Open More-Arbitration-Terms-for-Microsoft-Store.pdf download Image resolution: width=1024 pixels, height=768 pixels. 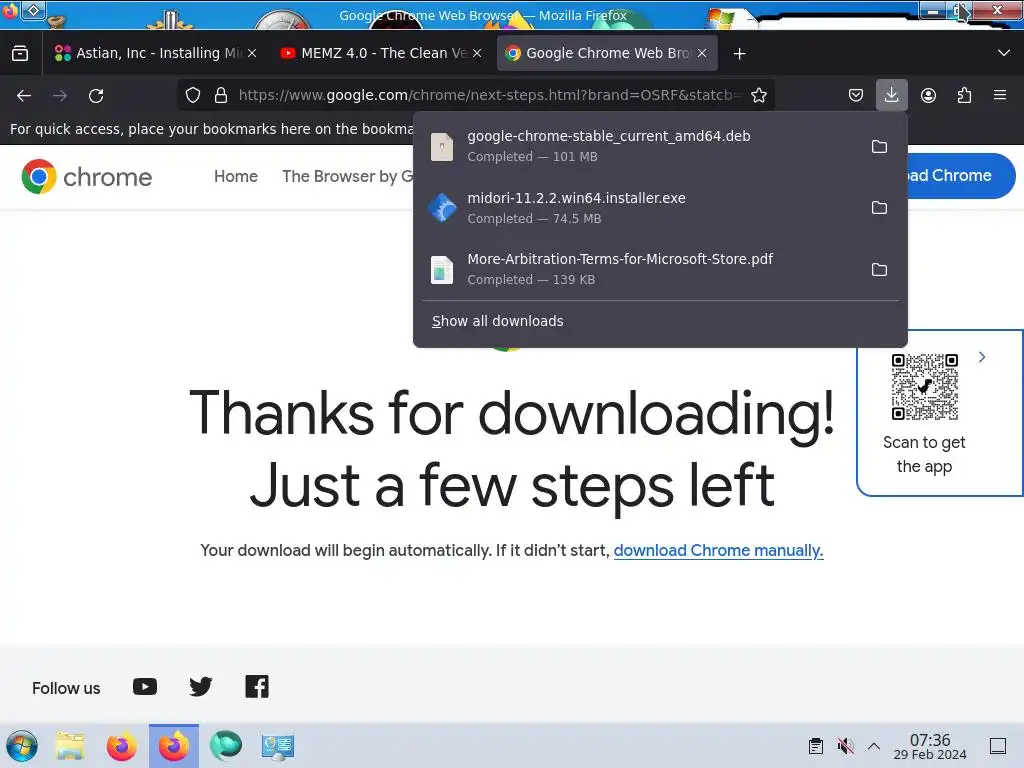click(x=640, y=269)
